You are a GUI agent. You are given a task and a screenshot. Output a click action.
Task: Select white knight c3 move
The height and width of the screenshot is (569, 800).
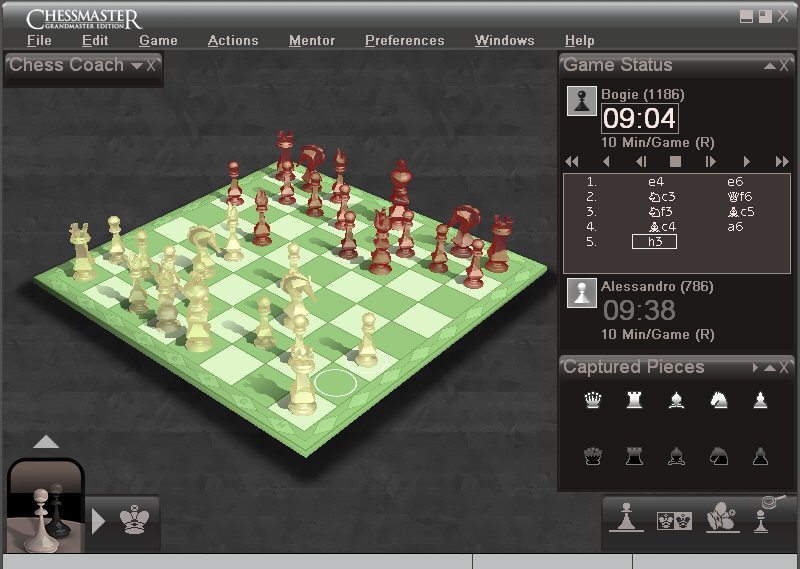[x=662, y=197]
